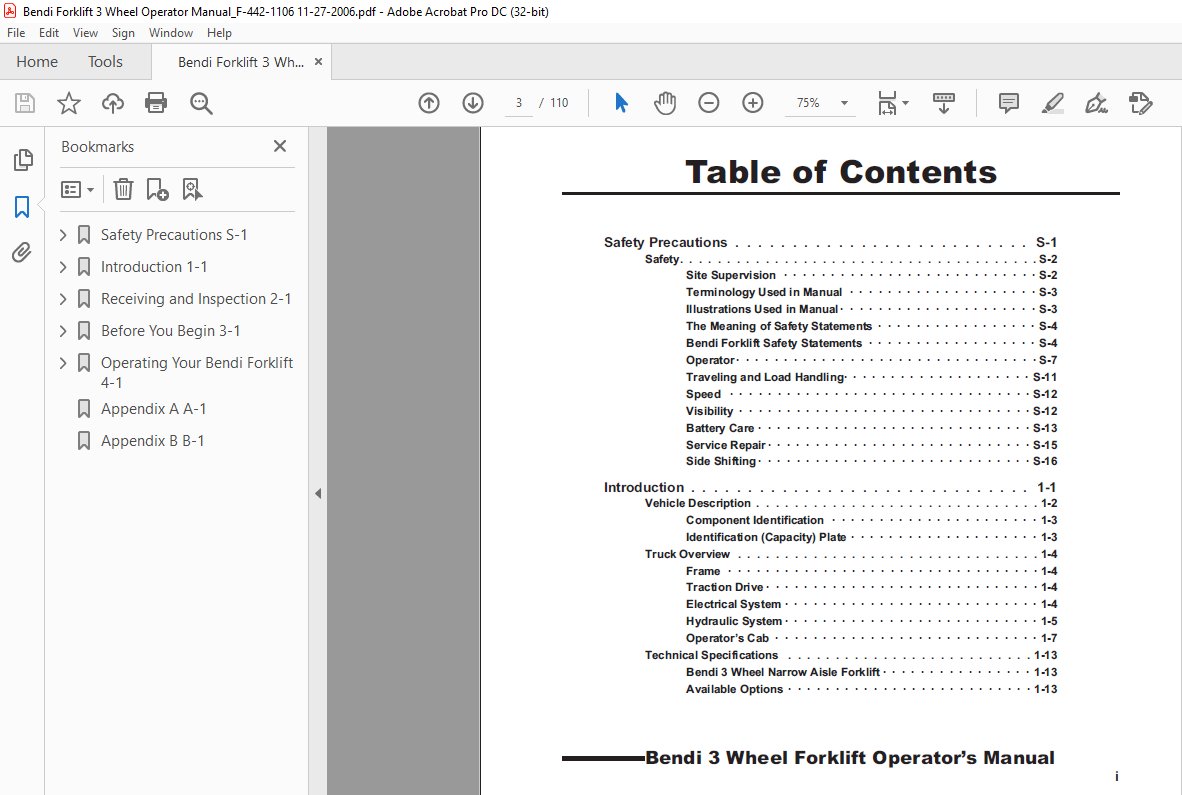
Task: Open the Help menu
Action: pos(219,32)
